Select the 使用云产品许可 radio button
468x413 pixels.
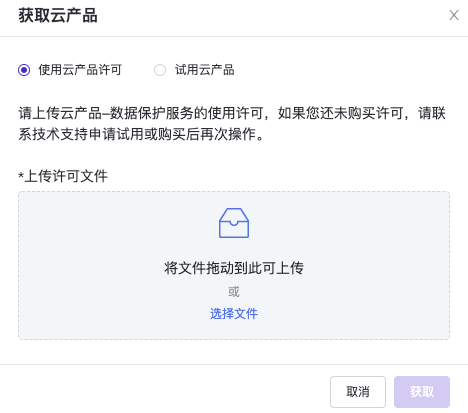tap(24, 70)
